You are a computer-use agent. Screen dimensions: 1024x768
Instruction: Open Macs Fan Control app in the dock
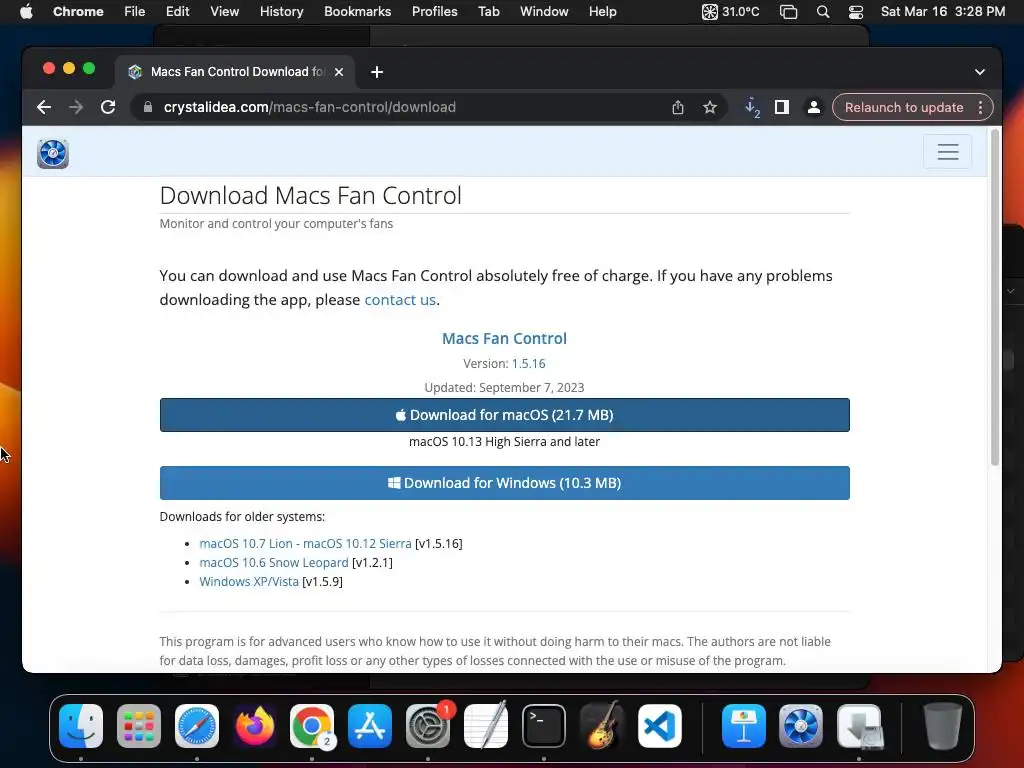click(801, 726)
